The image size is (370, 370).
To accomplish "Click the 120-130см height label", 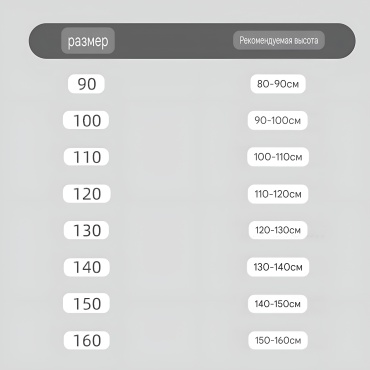I will coord(278,230).
